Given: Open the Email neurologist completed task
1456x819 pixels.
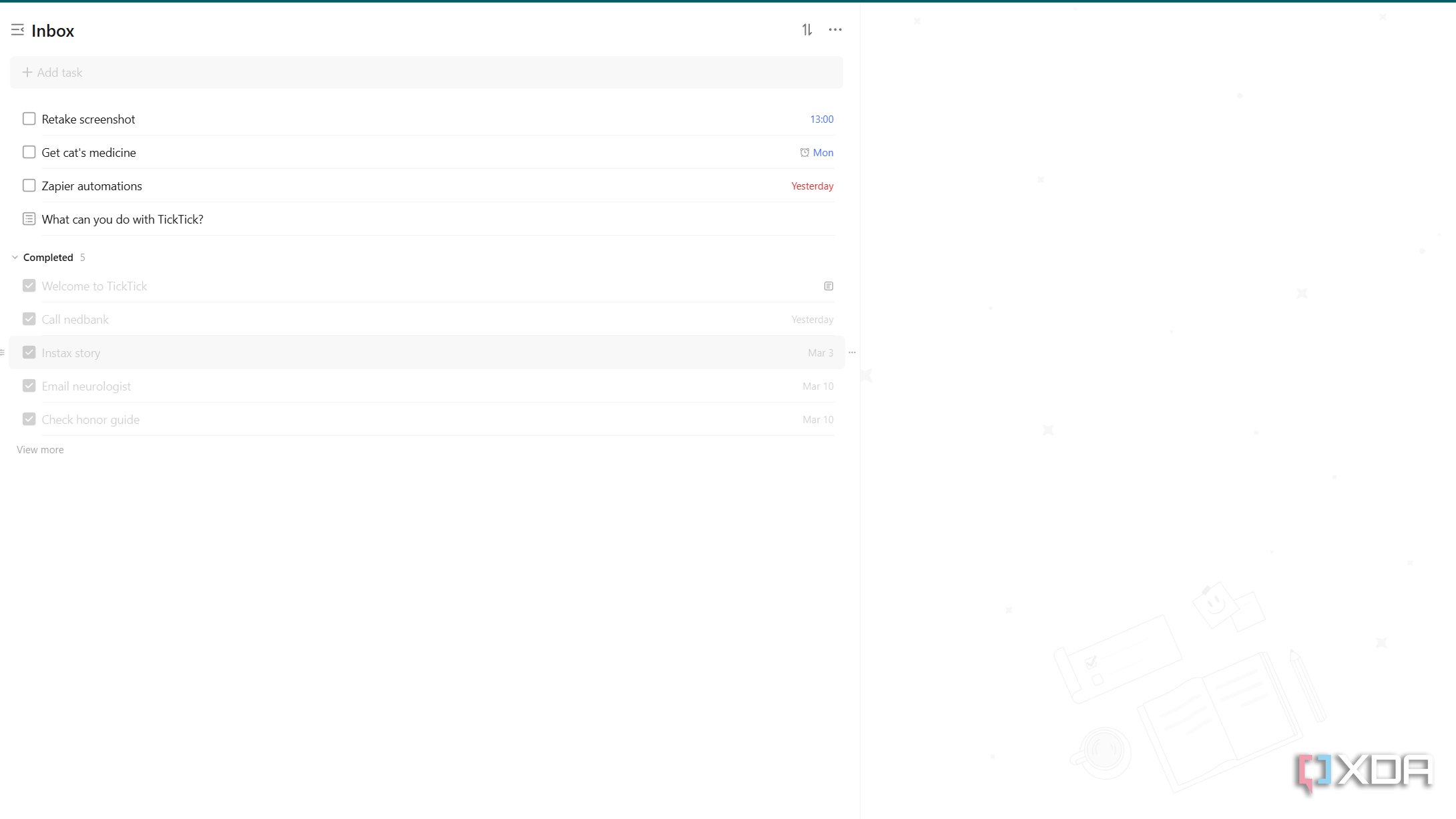Looking at the screenshot, I should (x=86, y=386).
